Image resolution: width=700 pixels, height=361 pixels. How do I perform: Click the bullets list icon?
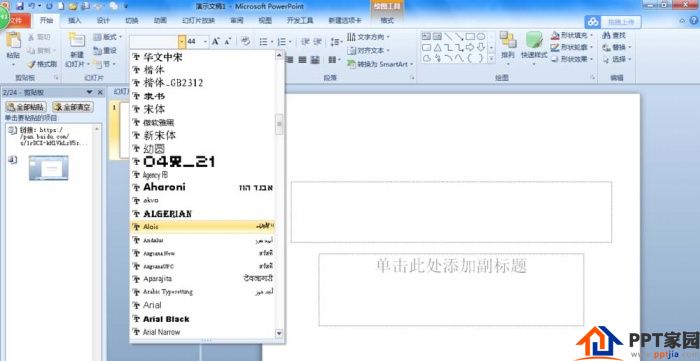pyautogui.click(x=263, y=41)
